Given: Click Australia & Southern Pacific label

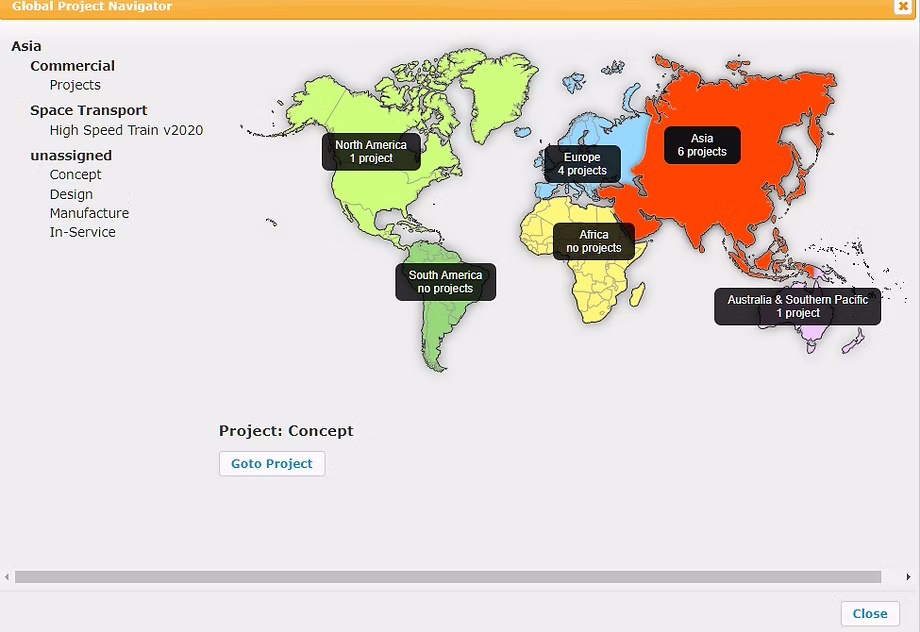Looking at the screenshot, I should coord(797,306).
